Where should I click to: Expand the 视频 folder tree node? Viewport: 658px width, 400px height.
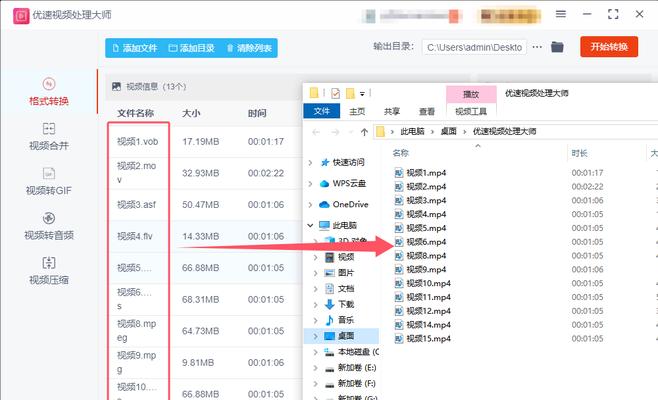(x=316, y=257)
